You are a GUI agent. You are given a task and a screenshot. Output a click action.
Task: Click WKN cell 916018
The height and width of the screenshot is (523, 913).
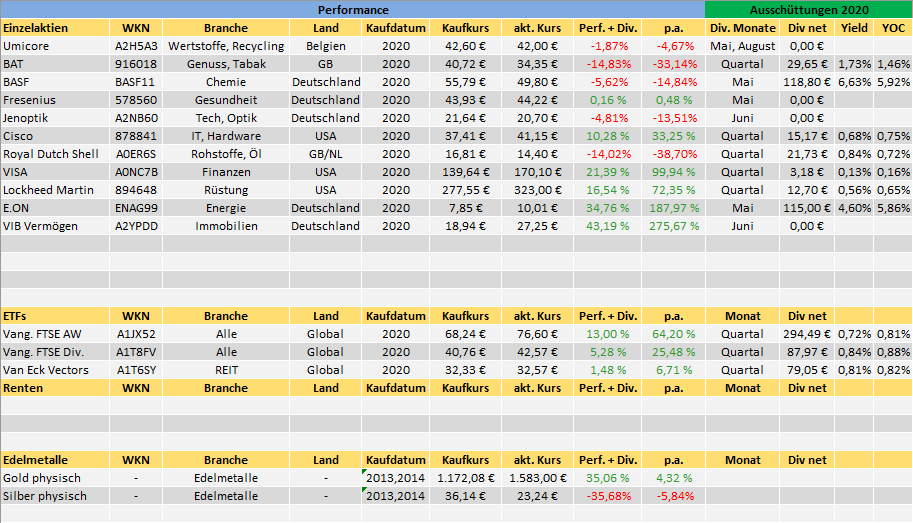pos(136,64)
